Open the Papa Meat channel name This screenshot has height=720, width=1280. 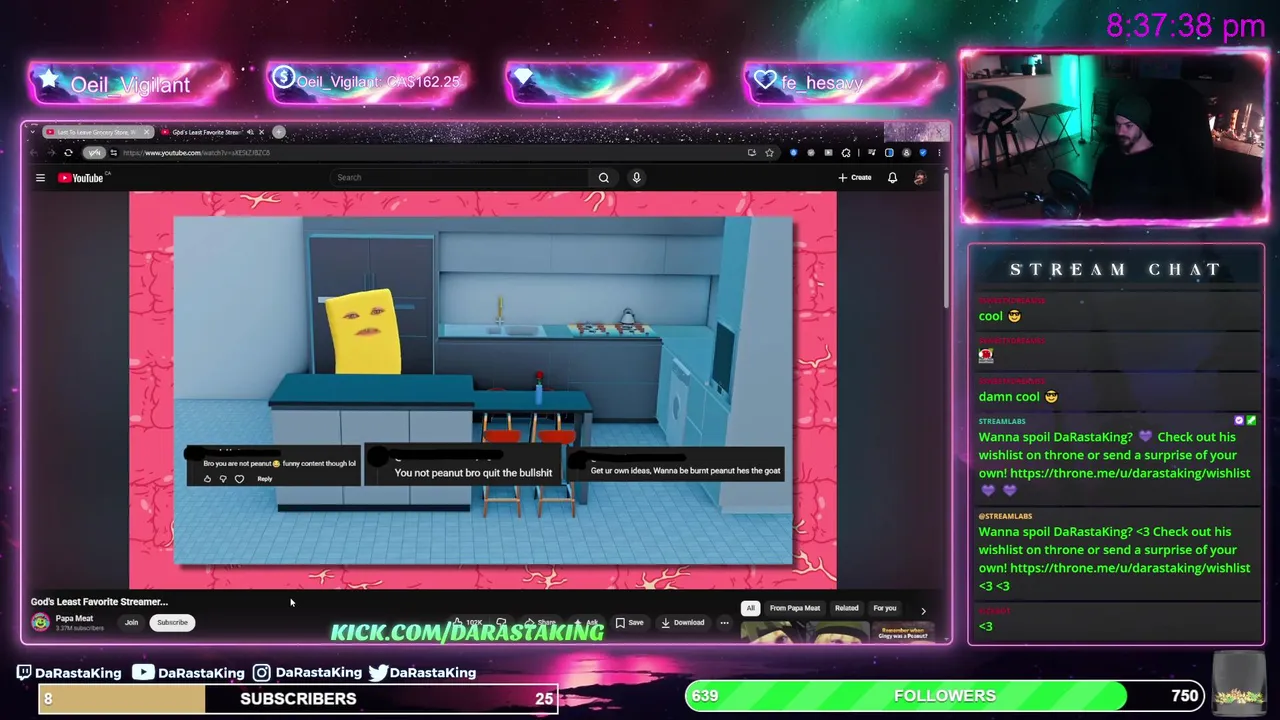pyautogui.click(x=74, y=618)
